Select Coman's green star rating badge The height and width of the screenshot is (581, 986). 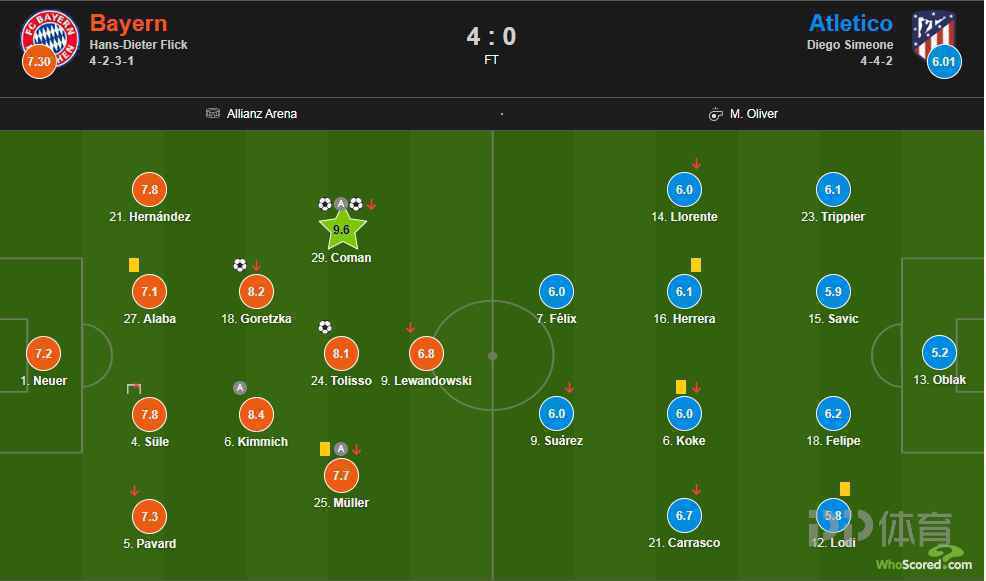point(341,230)
